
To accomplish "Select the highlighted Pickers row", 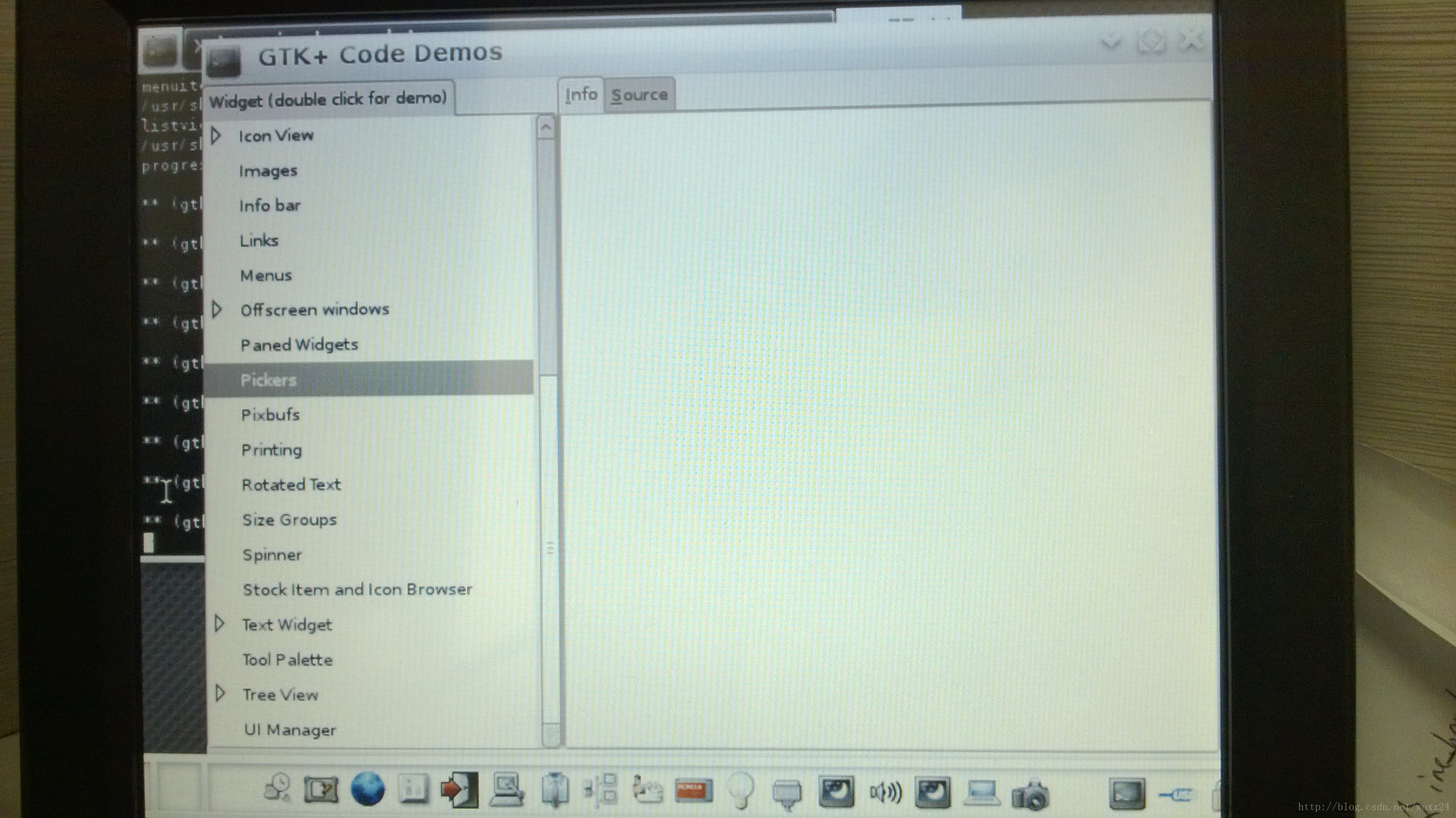I will (368, 378).
